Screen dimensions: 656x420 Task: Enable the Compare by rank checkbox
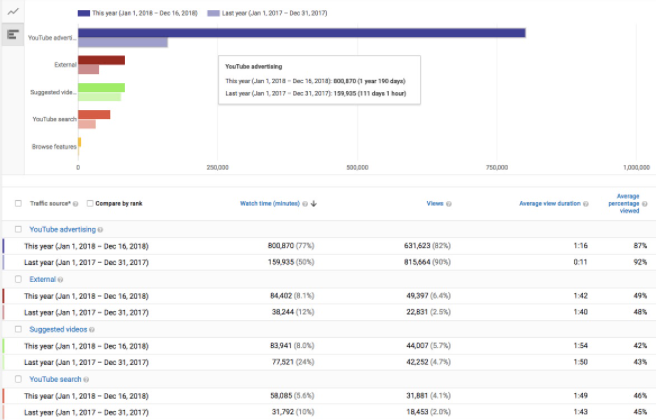[x=90, y=203]
